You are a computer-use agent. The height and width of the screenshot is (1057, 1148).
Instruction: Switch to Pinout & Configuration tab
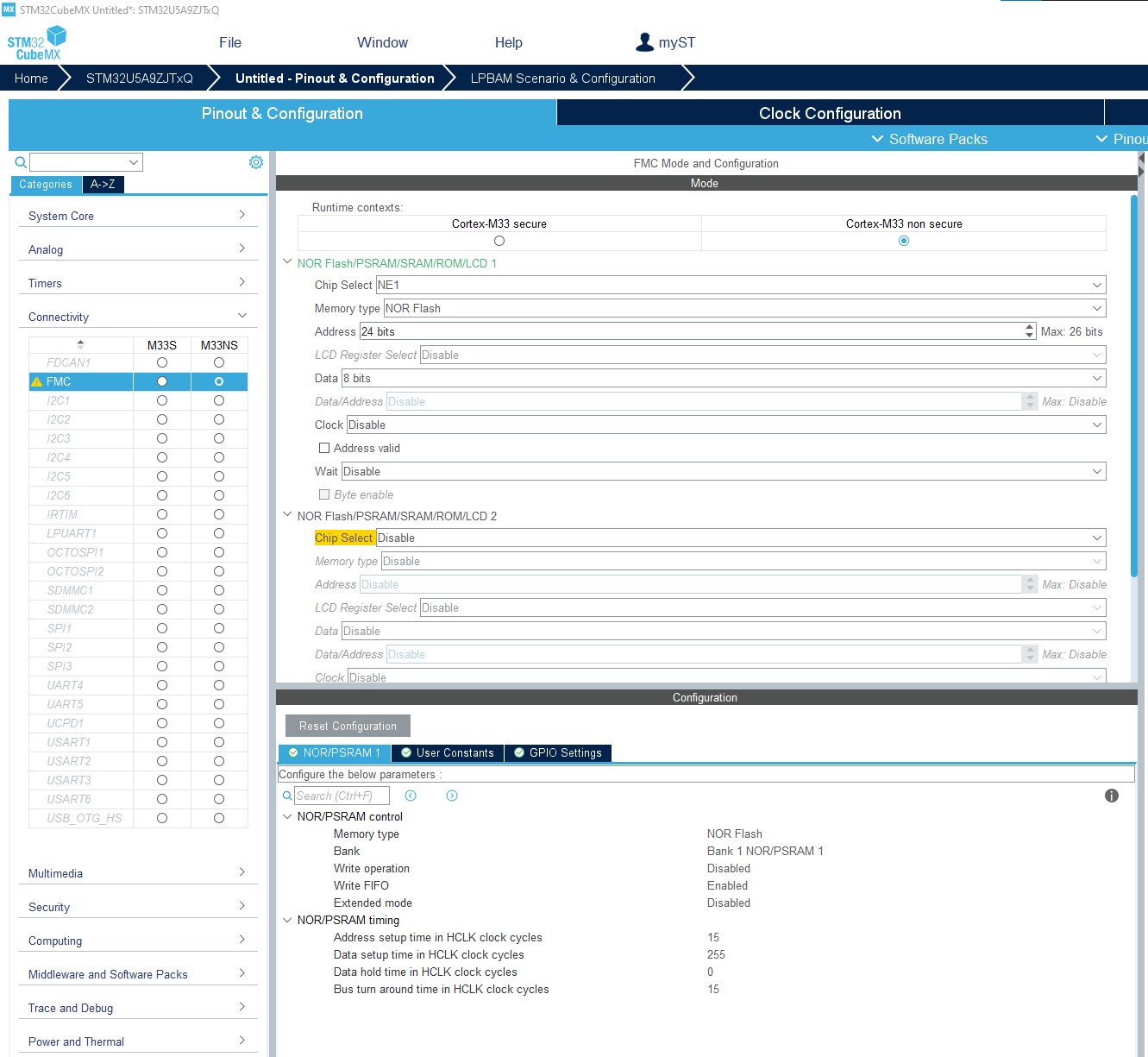tap(282, 113)
